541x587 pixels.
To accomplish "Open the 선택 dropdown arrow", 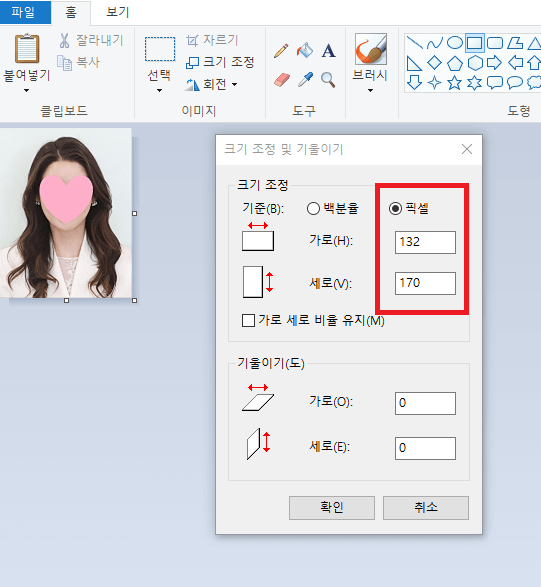I will (x=159, y=91).
